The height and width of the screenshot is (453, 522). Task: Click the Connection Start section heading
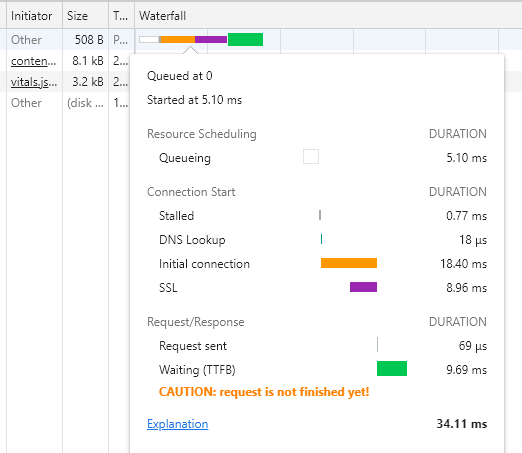point(191,192)
